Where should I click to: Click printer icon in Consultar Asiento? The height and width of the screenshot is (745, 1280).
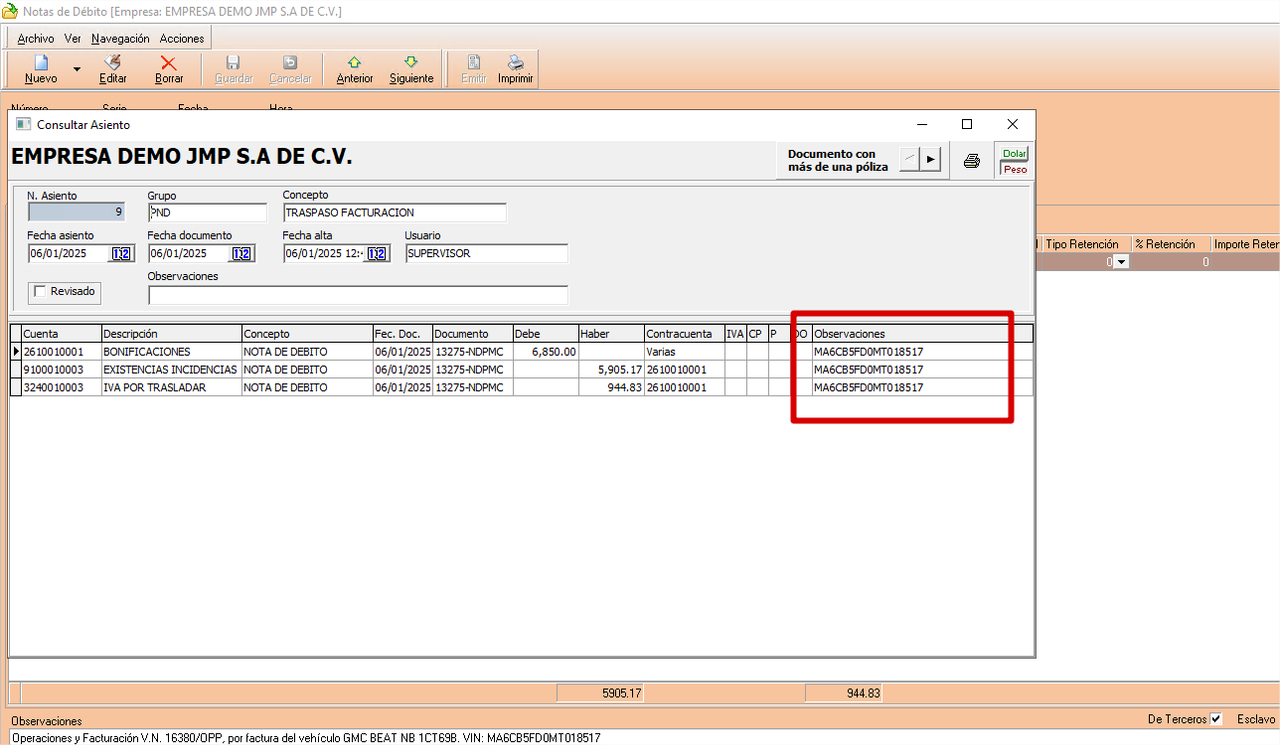pos(971,160)
